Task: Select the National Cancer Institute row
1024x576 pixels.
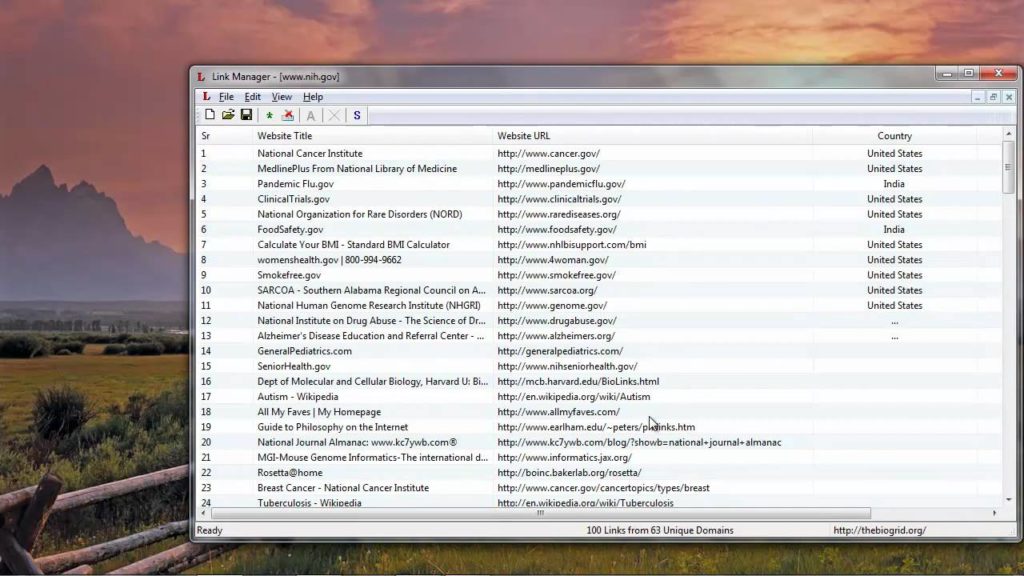Action: 599,153
